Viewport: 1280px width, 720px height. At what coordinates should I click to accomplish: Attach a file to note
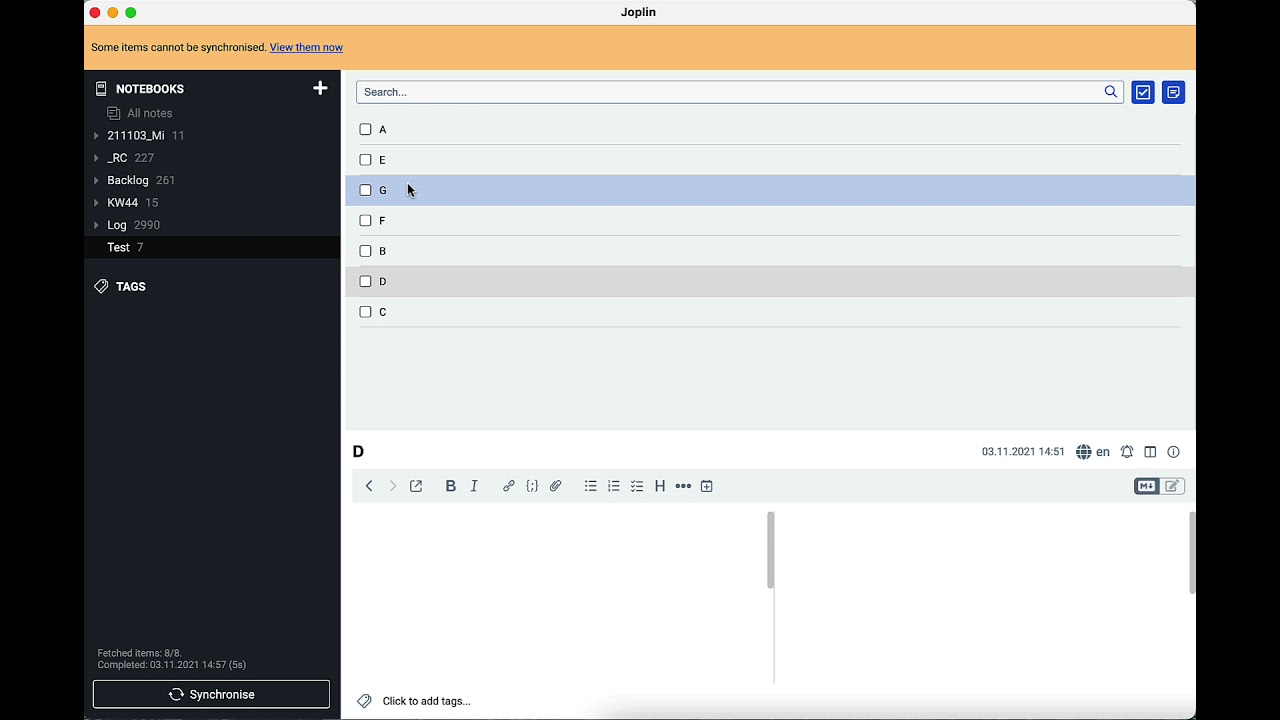556,486
